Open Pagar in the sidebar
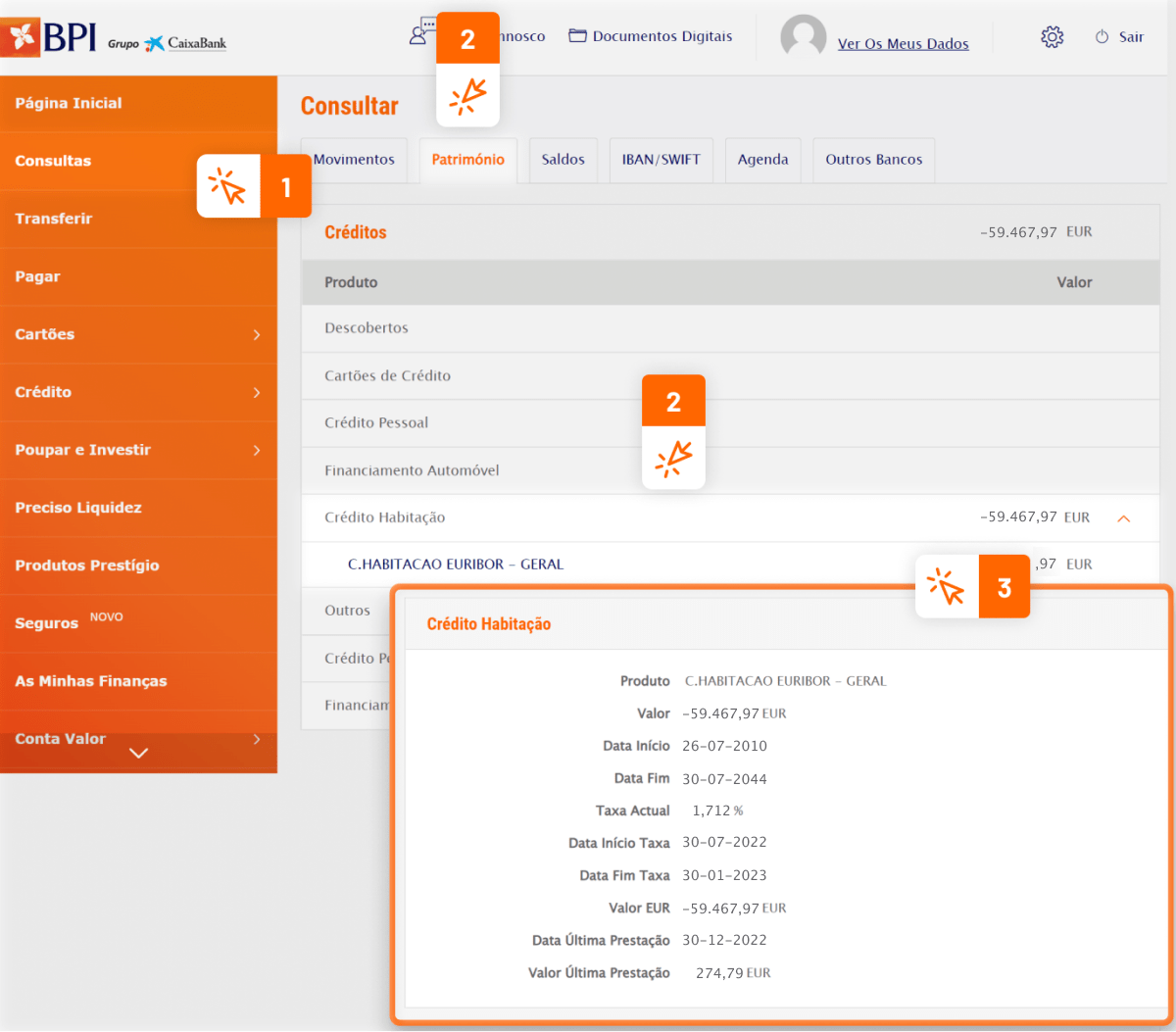1176x1032 pixels. pyautogui.click(x=138, y=277)
